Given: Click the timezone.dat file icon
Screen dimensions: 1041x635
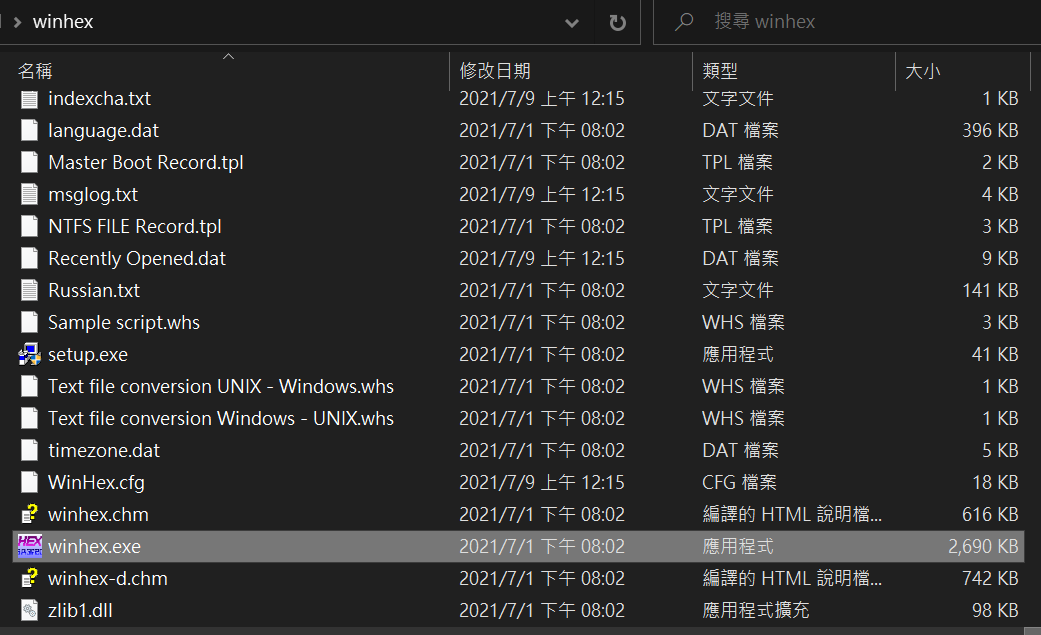Looking at the screenshot, I should pyautogui.click(x=29, y=450).
